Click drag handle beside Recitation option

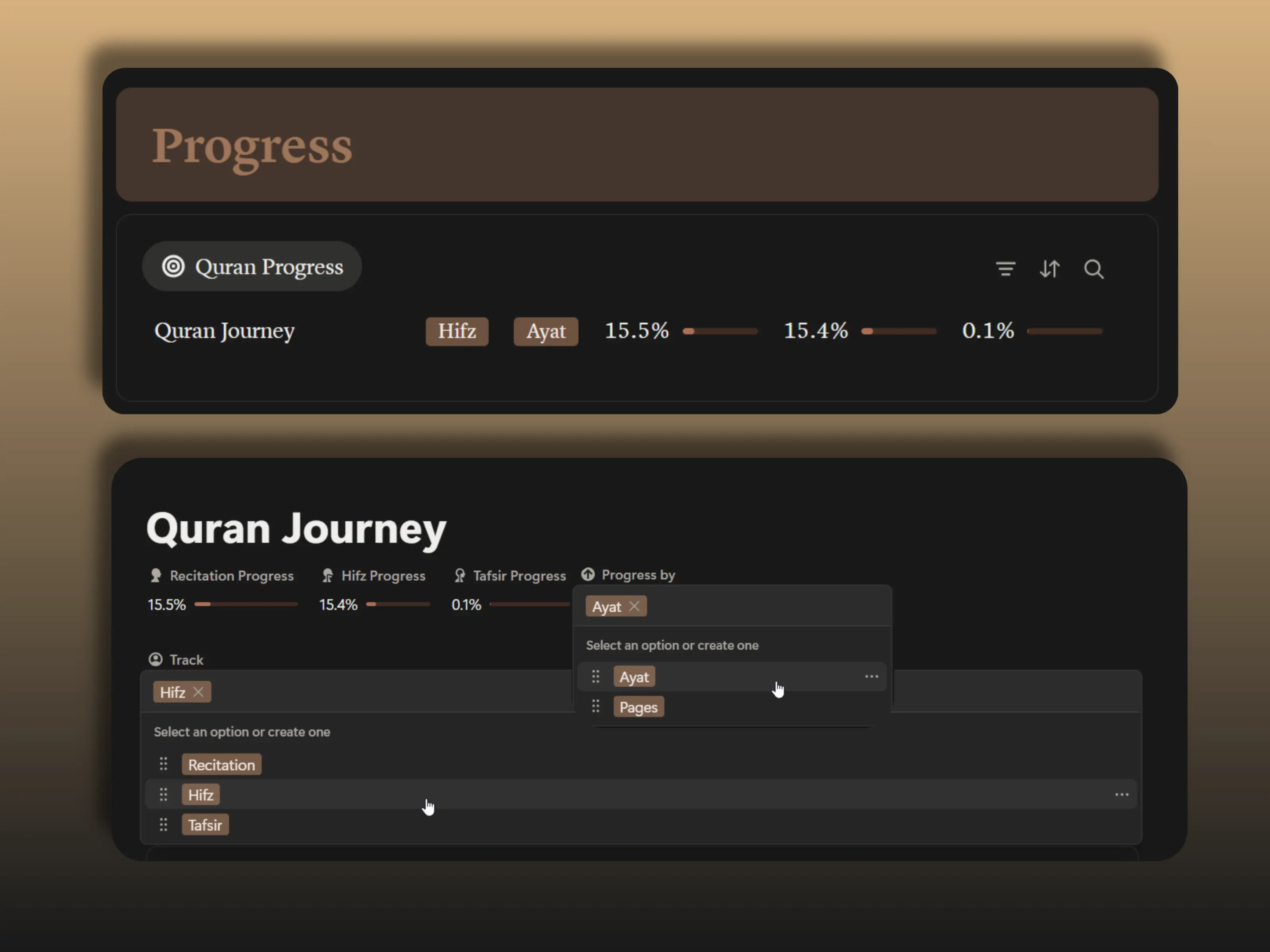(x=164, y=764)
